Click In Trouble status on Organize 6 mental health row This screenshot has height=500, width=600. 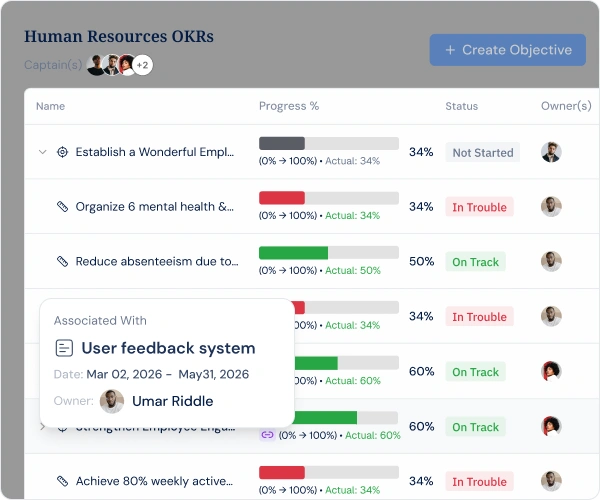coord(479,207)
